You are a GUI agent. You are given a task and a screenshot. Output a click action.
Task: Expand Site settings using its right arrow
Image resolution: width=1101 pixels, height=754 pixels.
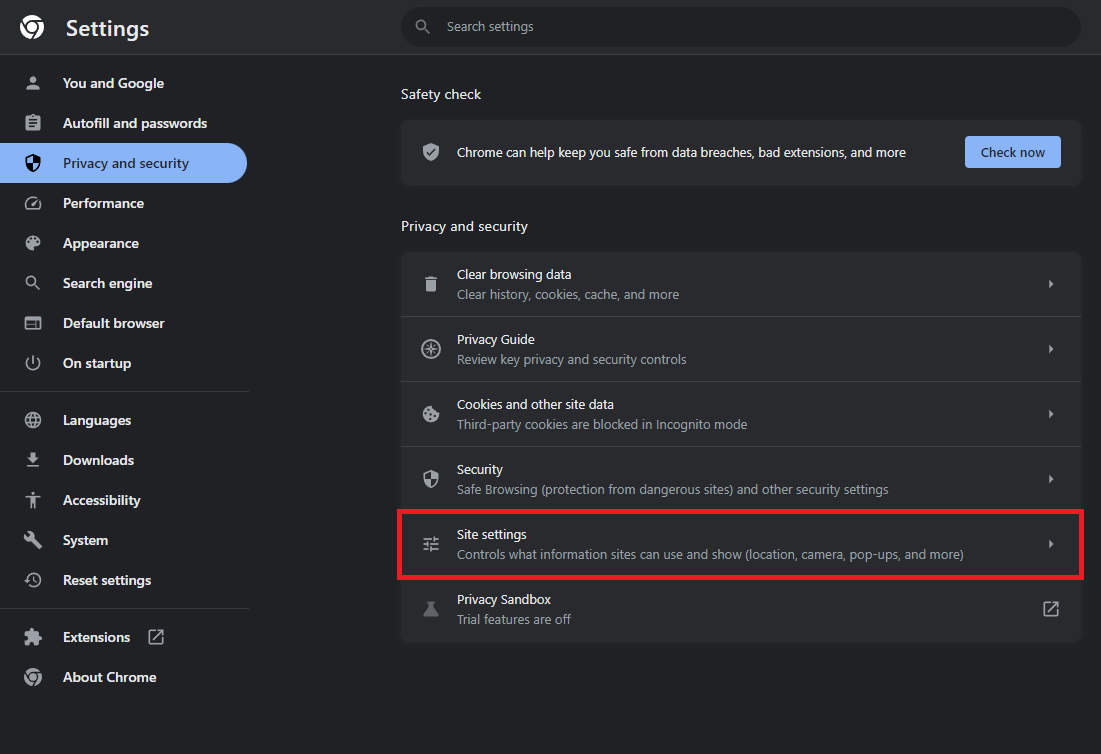click(x=1050, y=544)
